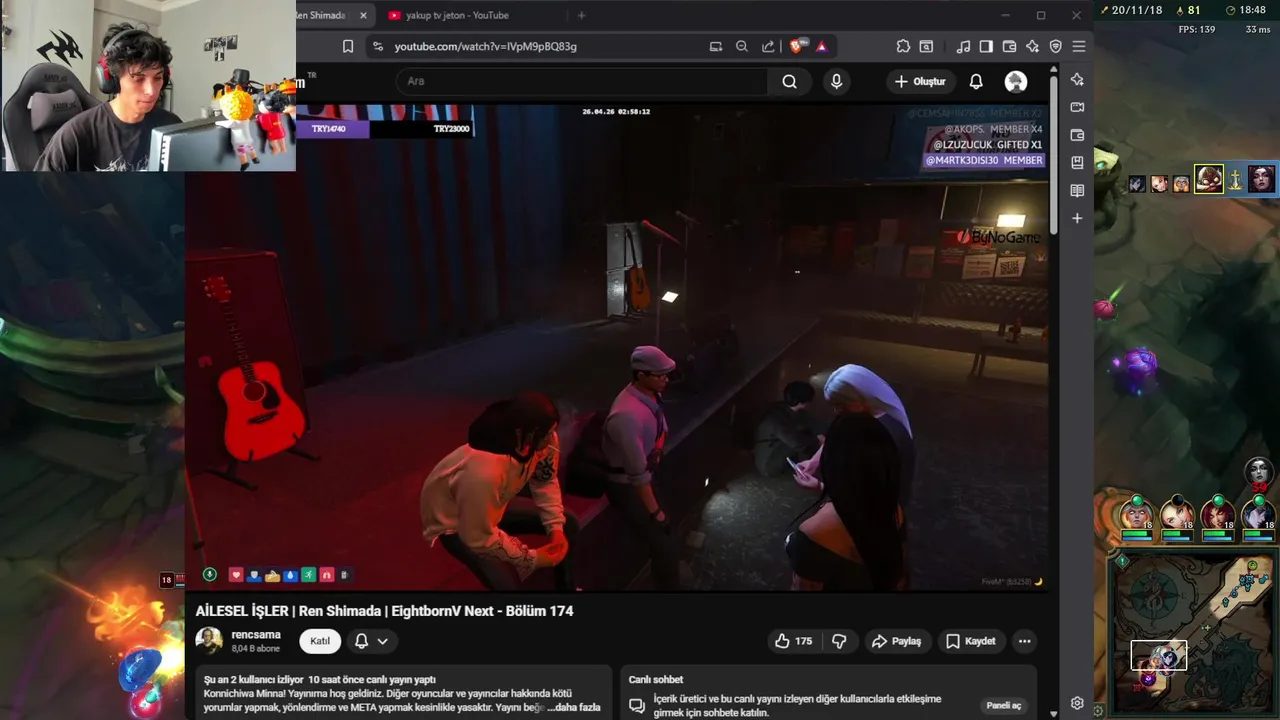Open the Extensions puzzle icon
This screenshot has height=720, width=1280.
[x=903, y=46]
